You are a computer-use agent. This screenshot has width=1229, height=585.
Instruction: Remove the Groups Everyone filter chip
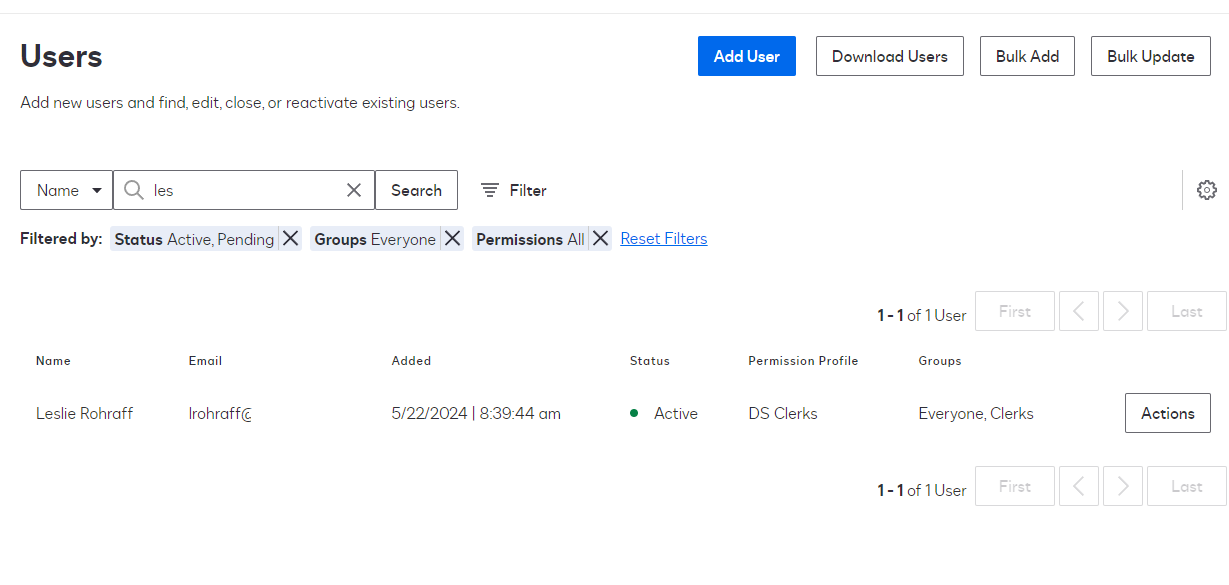452,239
